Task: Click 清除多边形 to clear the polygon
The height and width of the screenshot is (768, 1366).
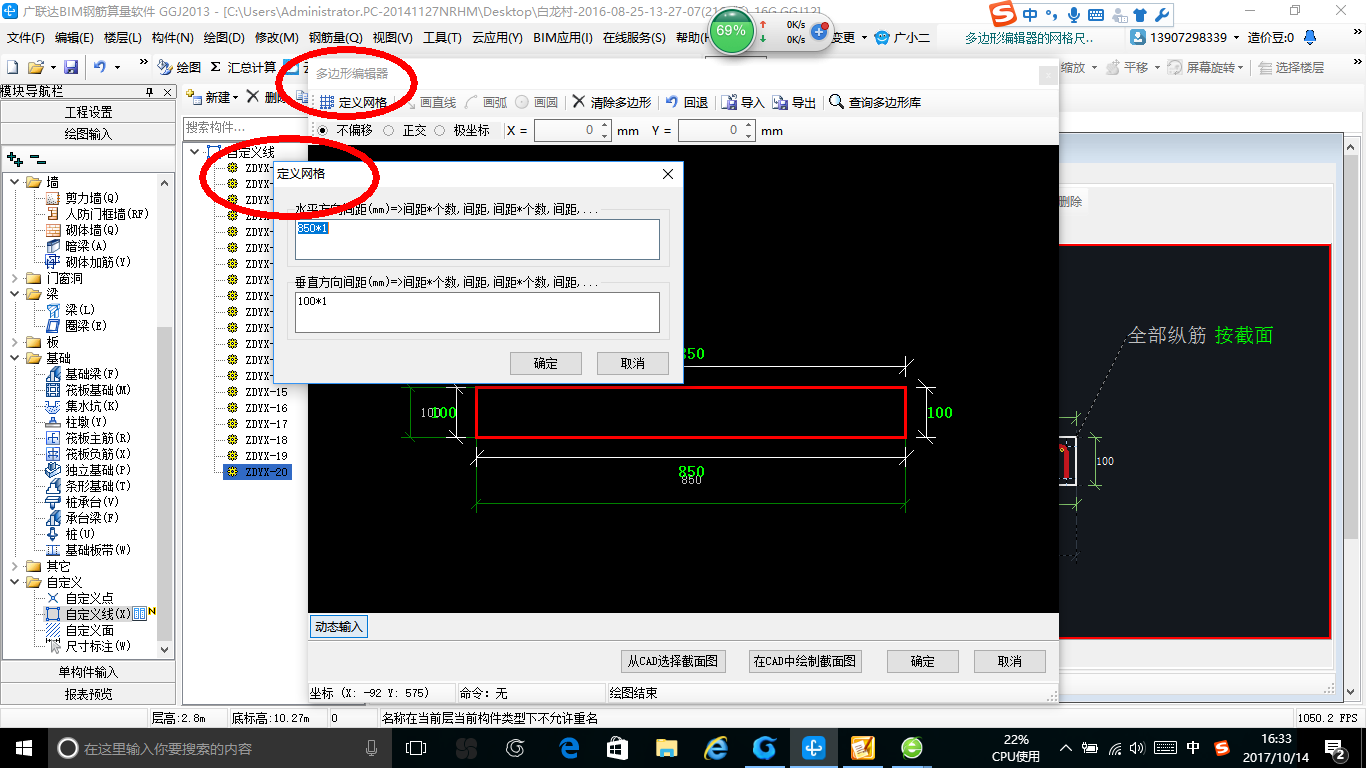Action: (x=611, y=102)
